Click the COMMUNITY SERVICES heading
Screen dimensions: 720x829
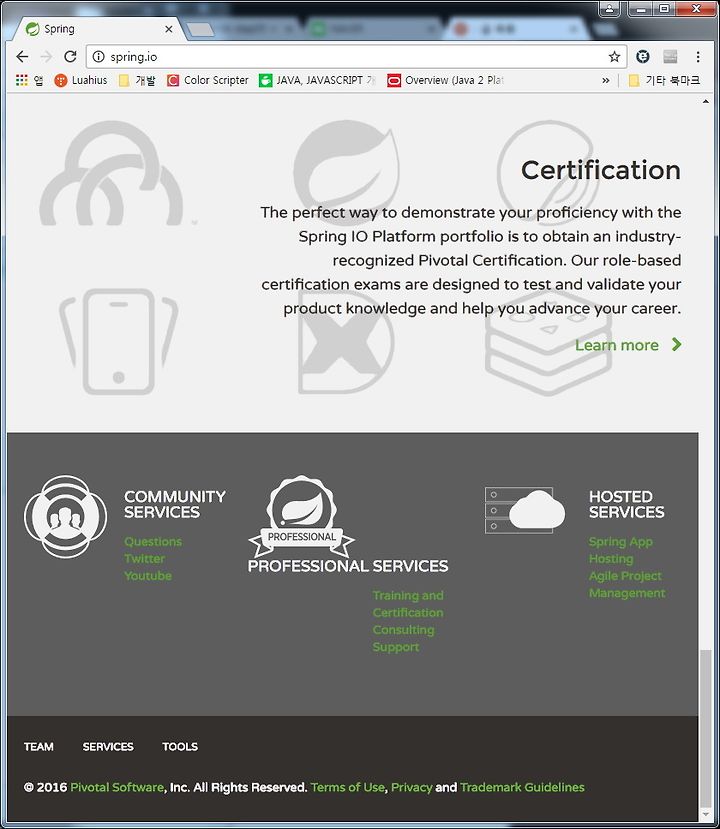coord(174,504)
